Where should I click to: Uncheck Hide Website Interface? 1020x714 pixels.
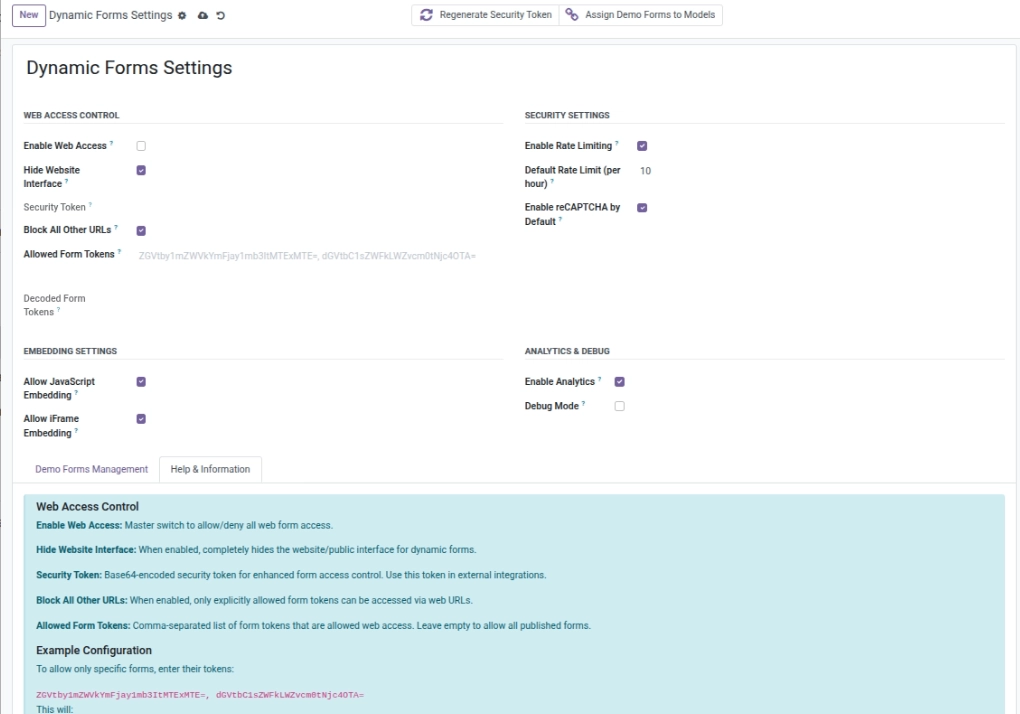[141, 170]
